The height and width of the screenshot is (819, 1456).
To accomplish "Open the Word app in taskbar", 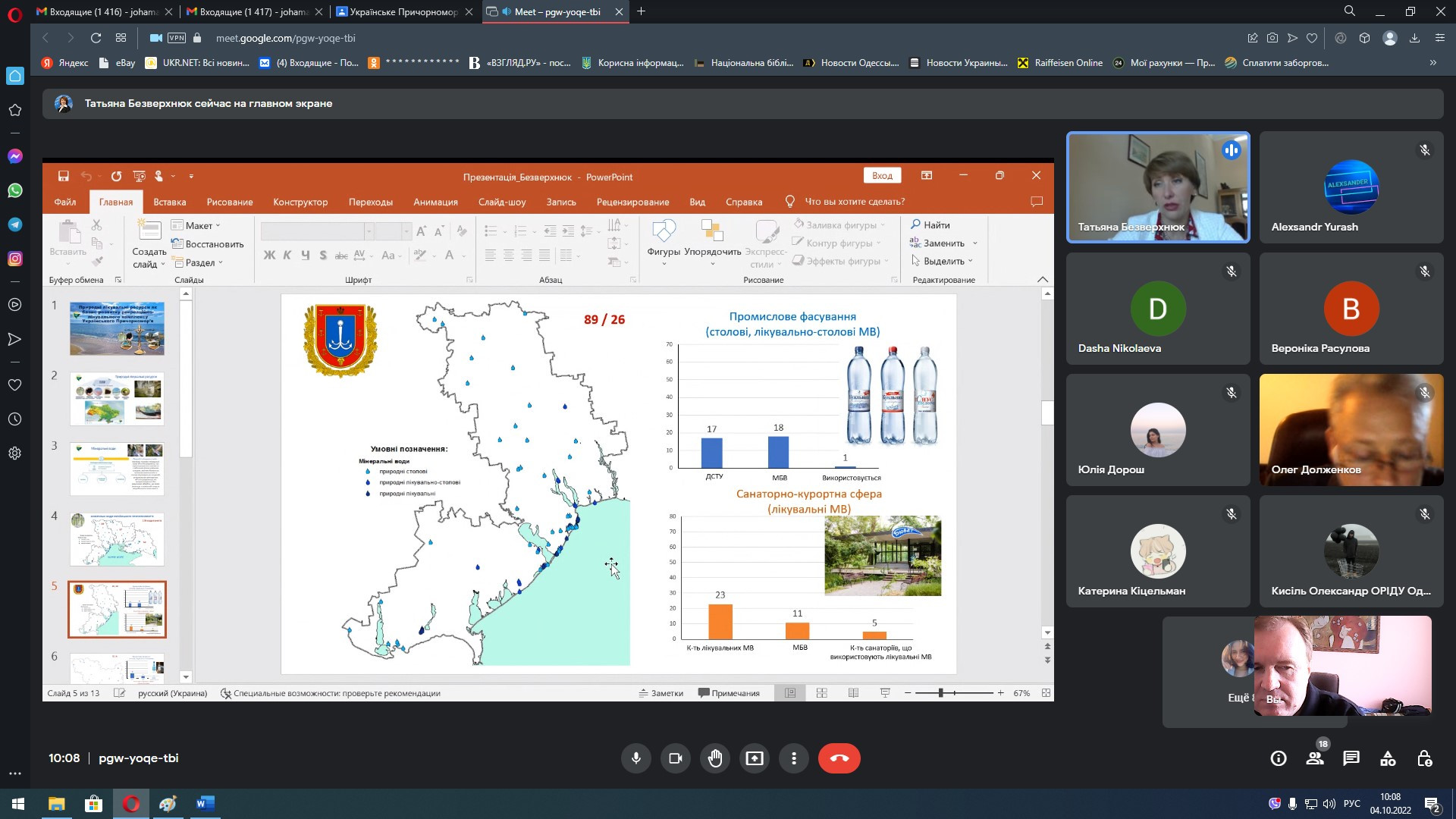I will [x=205, y=804].
